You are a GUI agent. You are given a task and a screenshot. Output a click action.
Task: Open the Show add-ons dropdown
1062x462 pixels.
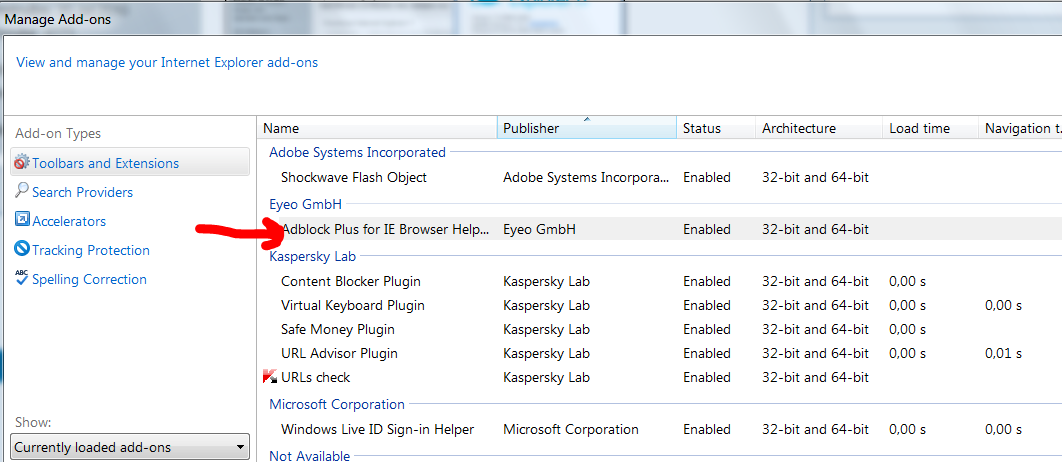pyautogui.click(x=130, y=447)
